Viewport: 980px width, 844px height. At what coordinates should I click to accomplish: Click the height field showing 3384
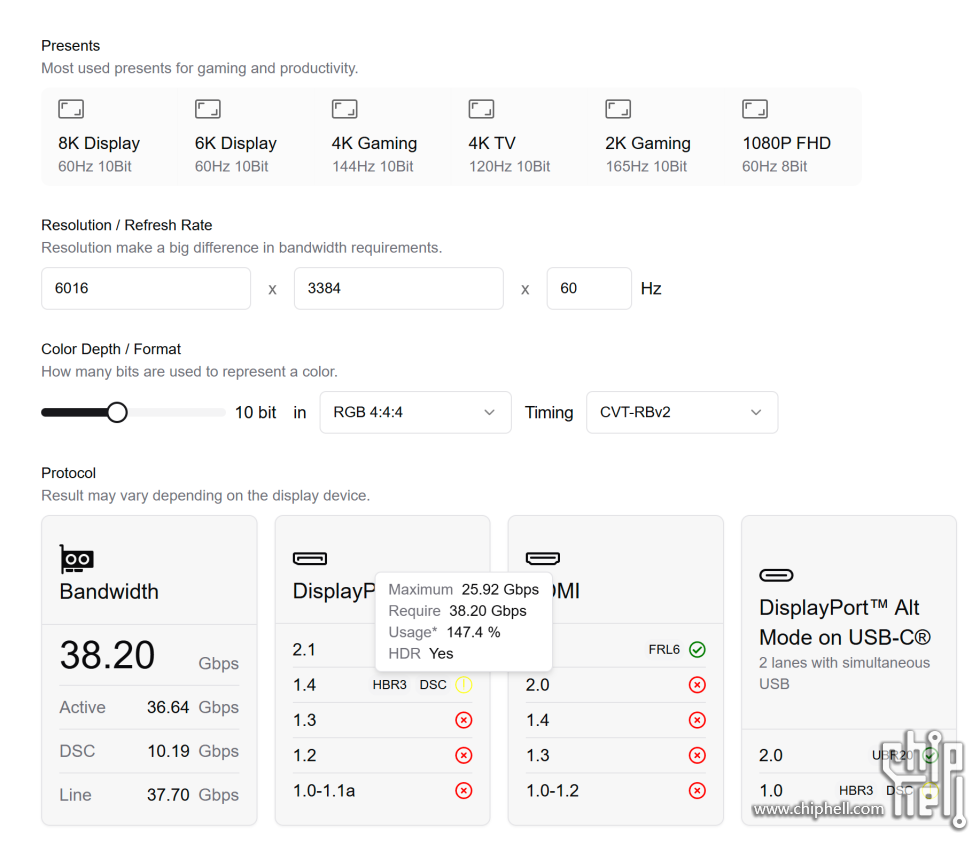point(399,288)
